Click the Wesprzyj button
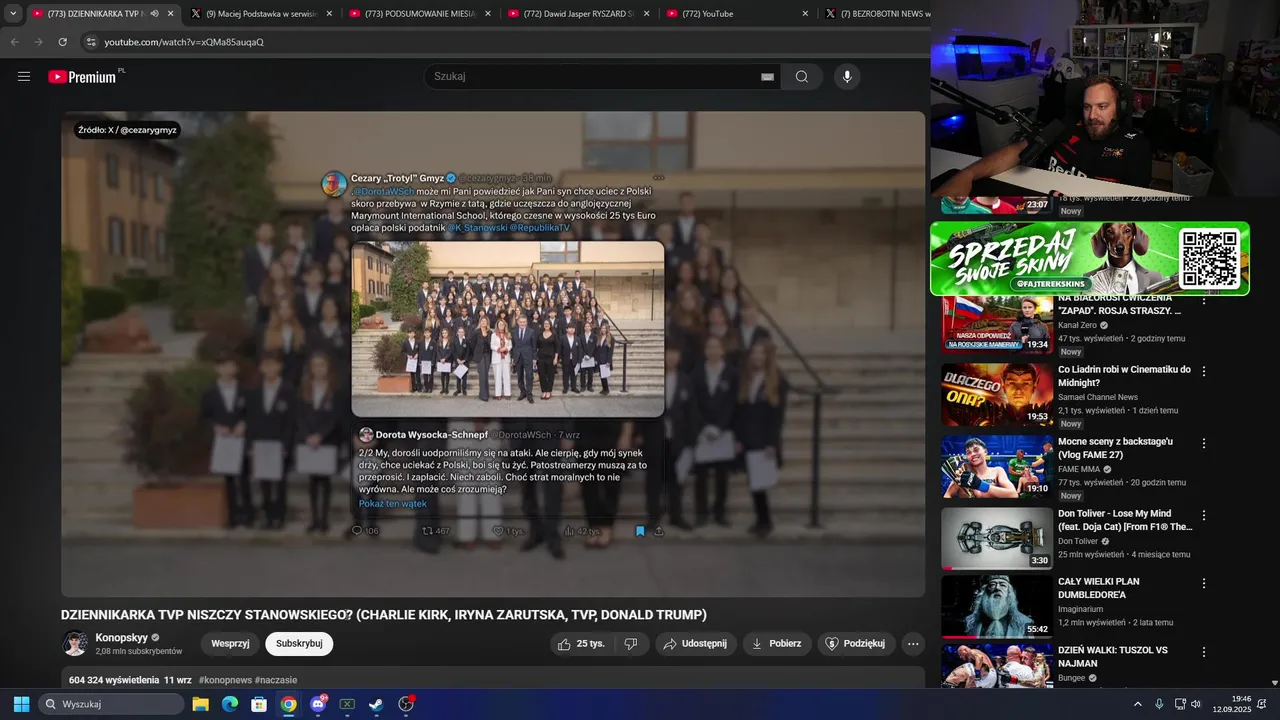 [x=230, y=644]
